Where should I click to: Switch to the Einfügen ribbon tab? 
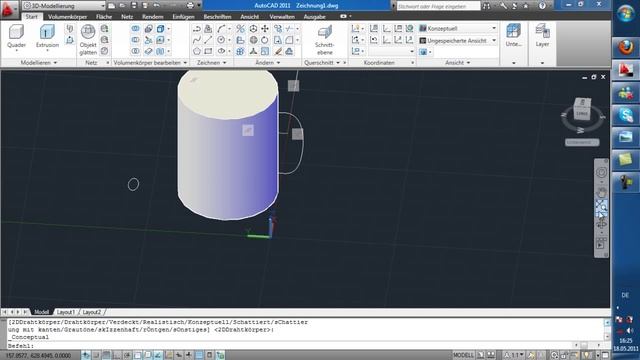[183, 17]
